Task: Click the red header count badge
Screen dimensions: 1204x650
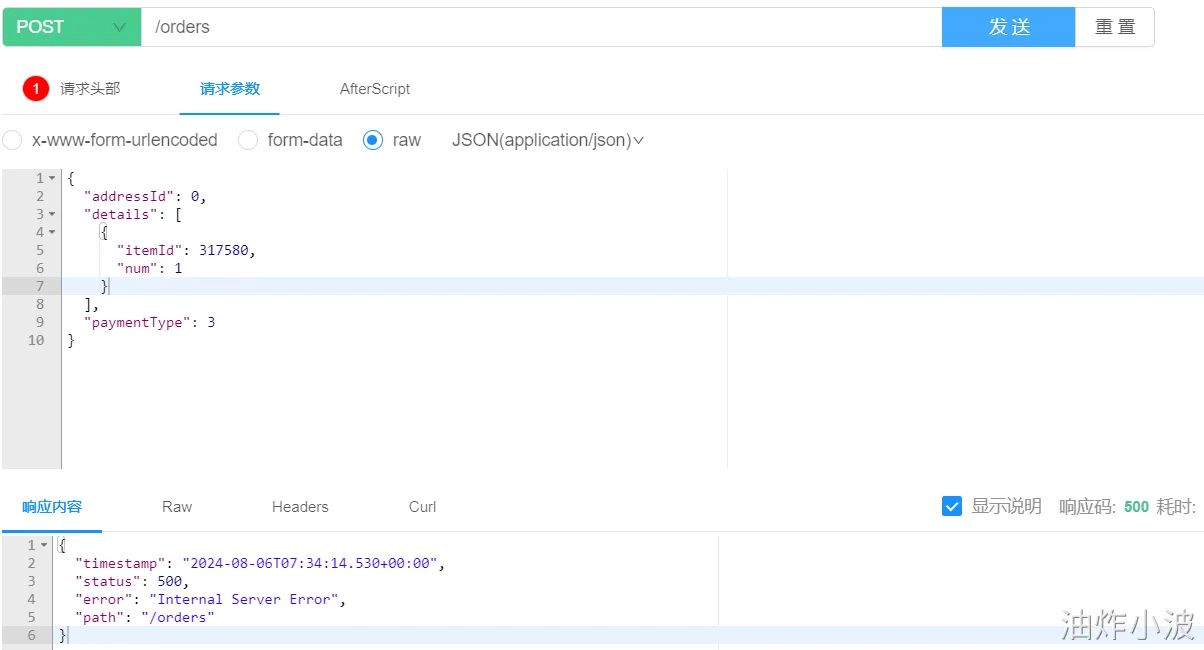Action: (x=36, y=89)
